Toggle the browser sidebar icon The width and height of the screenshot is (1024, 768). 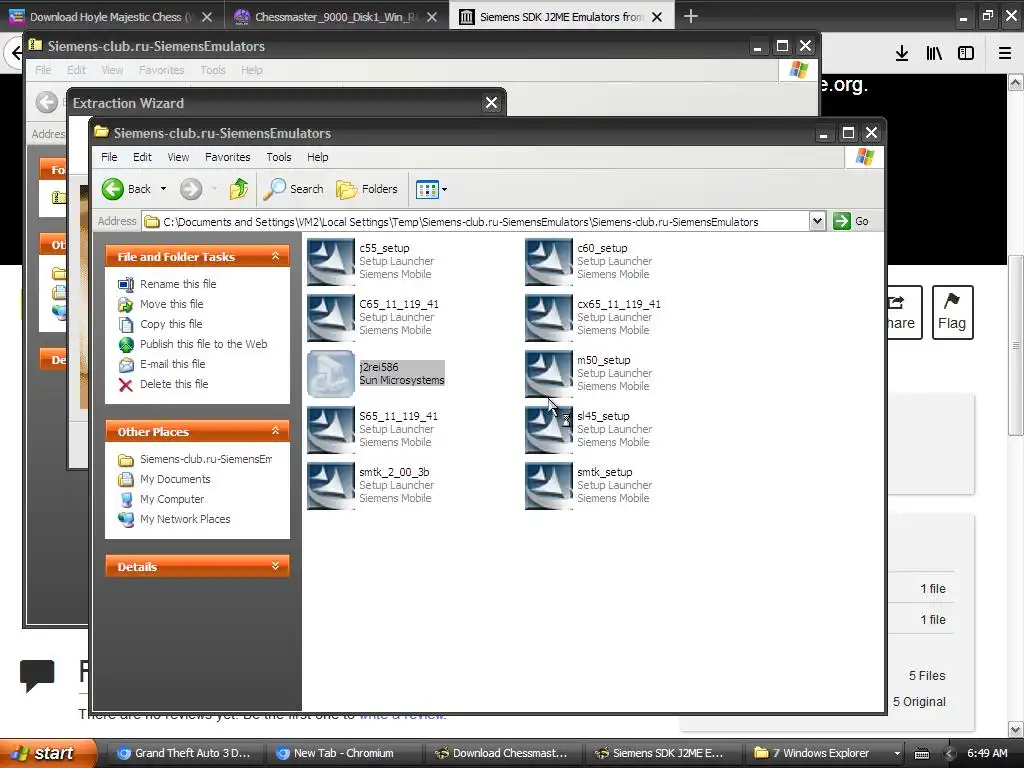pyautogui.click(x=966, y=54)
